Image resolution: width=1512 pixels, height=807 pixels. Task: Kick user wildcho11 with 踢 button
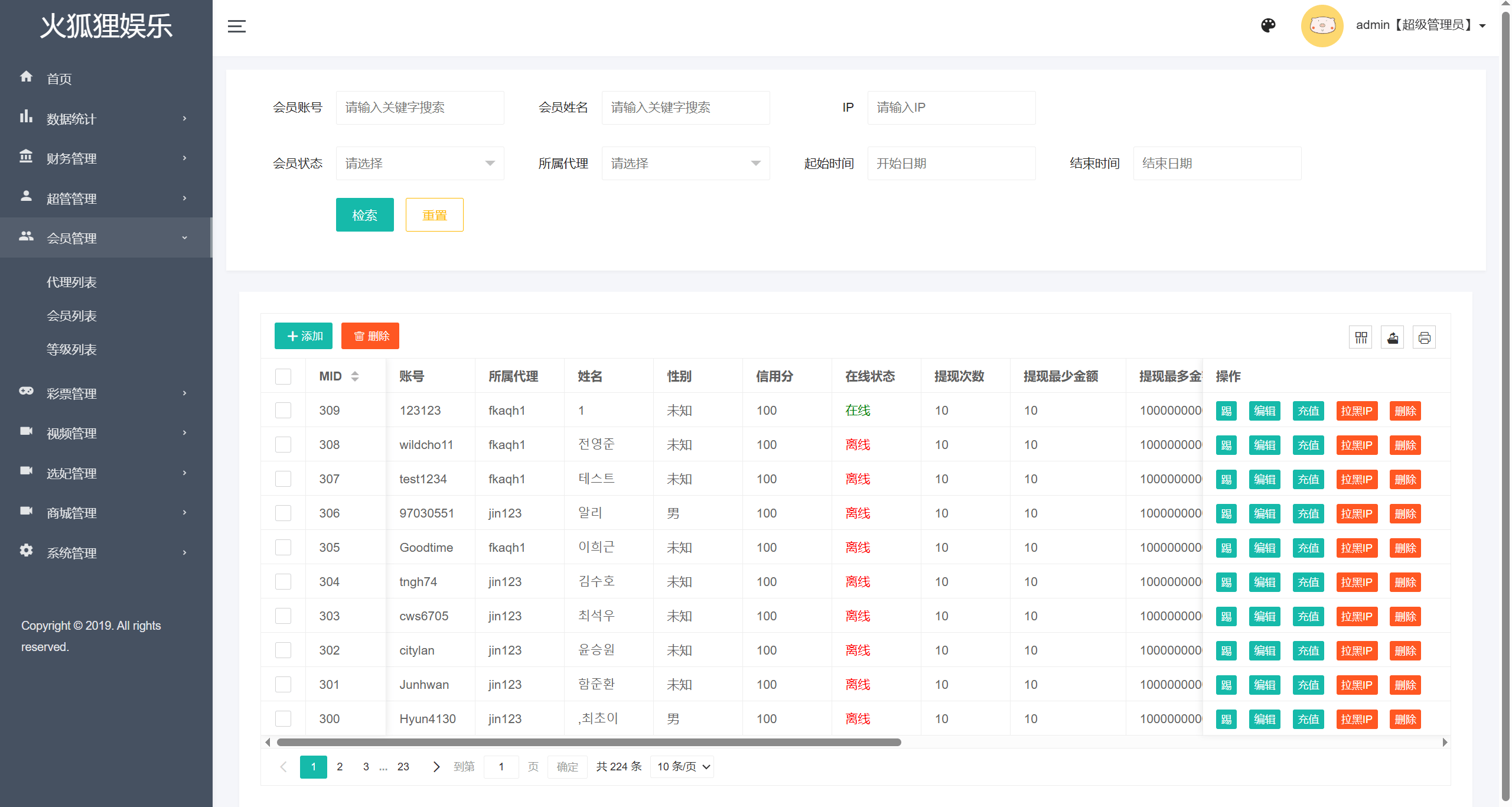[1226, 445]
